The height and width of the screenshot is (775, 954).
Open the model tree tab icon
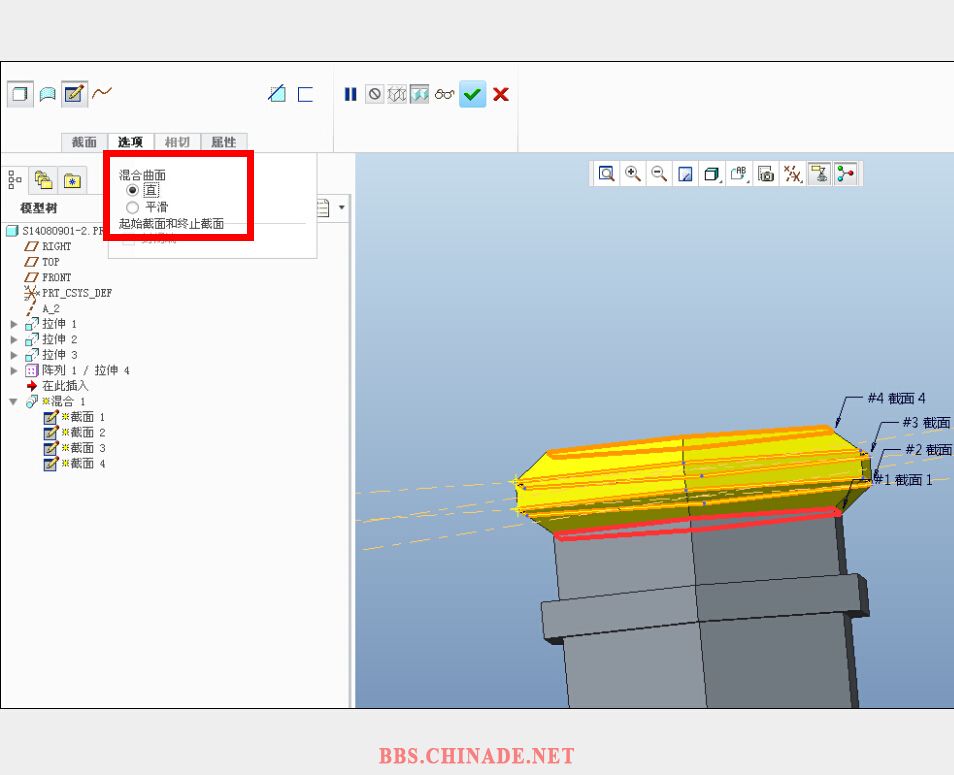pyautogui.click(x=15, y=180)
